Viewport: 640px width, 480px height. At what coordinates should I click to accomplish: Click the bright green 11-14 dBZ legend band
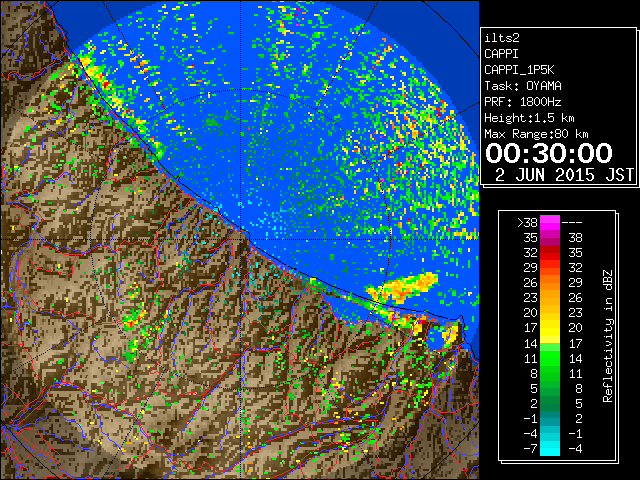point(550,358)
